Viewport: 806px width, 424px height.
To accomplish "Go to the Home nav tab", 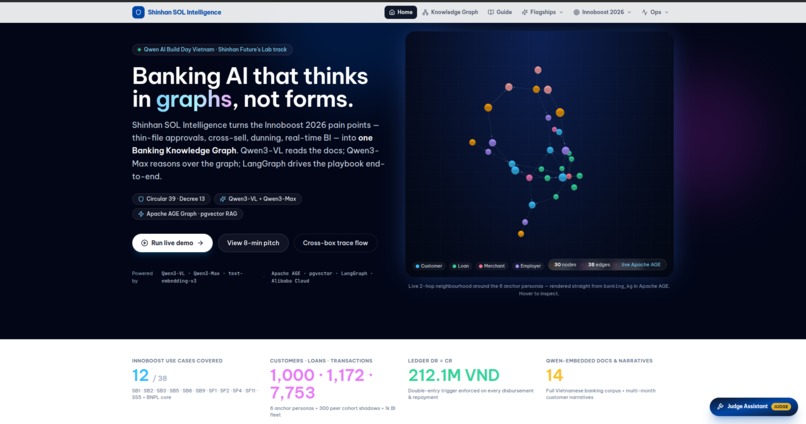I will tap(400, 12).
